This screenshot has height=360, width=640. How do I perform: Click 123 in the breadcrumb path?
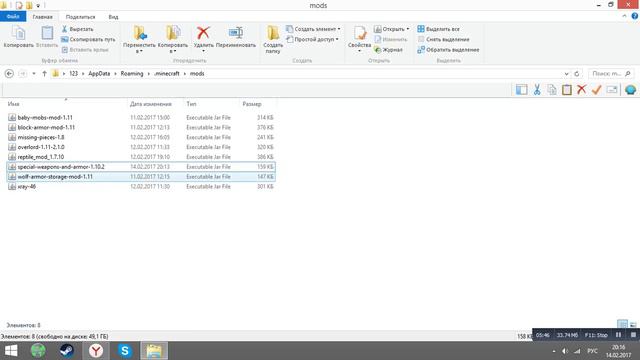pos(73,74)
